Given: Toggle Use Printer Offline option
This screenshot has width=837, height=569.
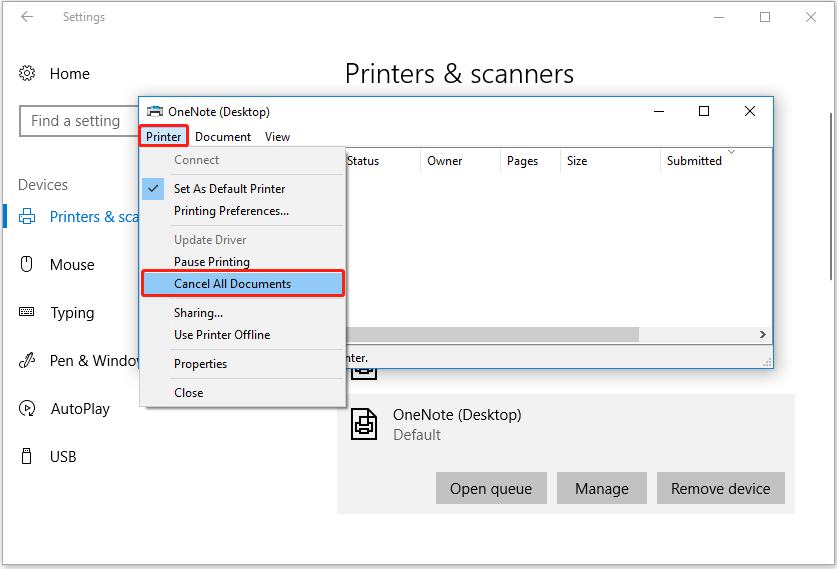Looking at the screenshot, I should click(x=221, y=335).
